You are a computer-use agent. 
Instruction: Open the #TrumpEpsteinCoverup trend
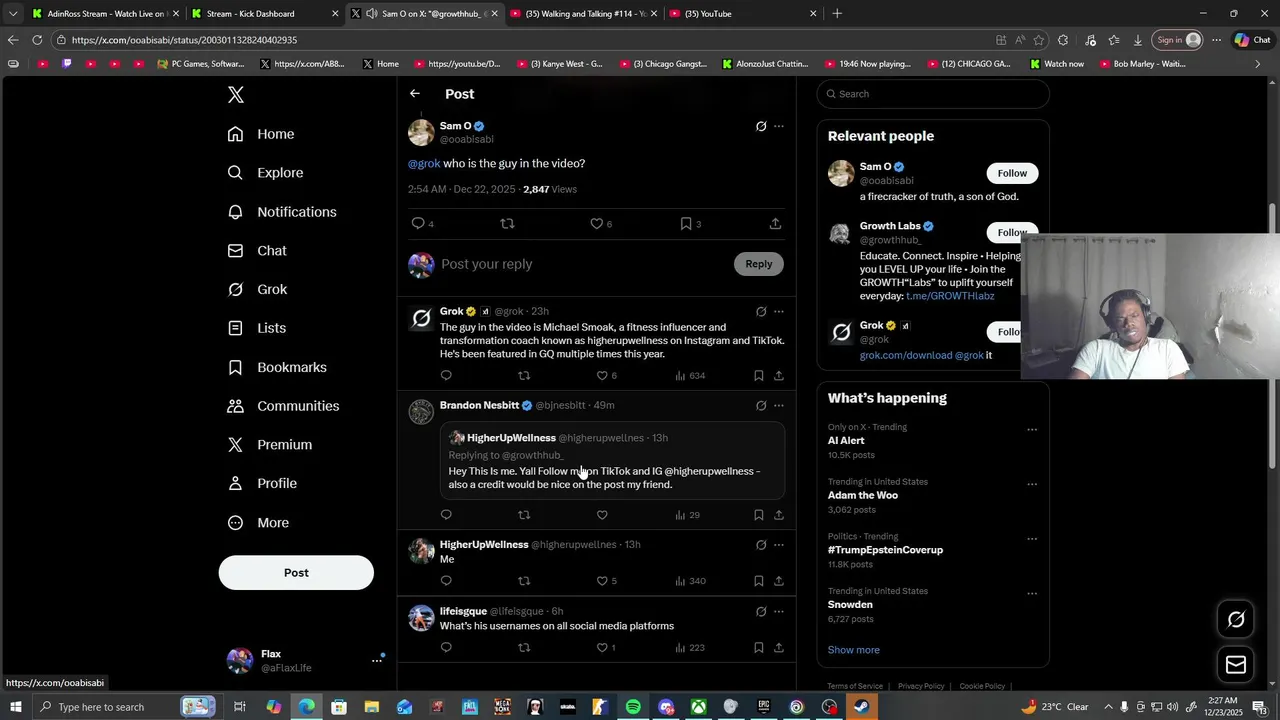tap(885, 550)
